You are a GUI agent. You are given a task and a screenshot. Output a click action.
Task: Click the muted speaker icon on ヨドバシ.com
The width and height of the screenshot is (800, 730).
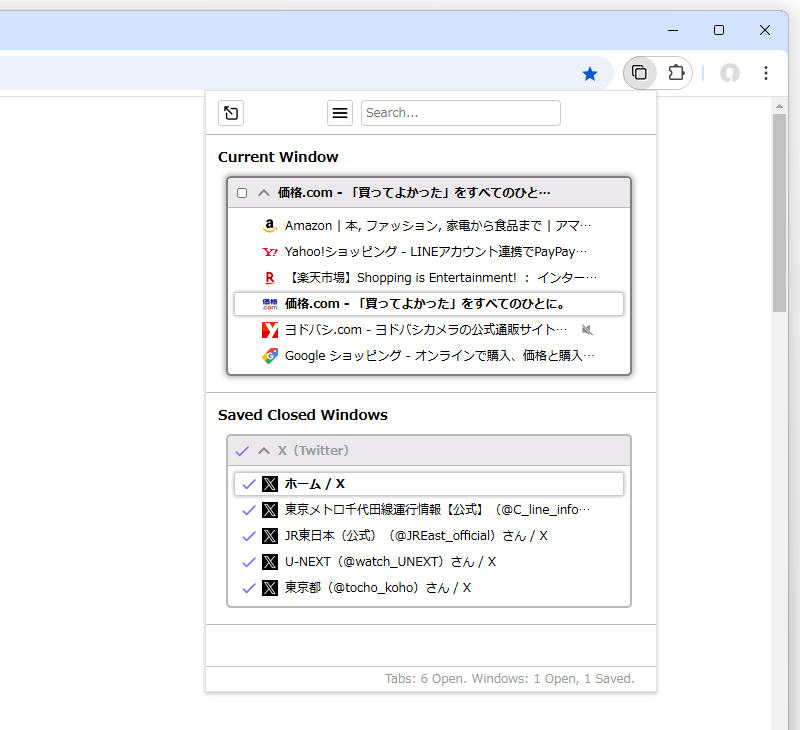point(587,330)
